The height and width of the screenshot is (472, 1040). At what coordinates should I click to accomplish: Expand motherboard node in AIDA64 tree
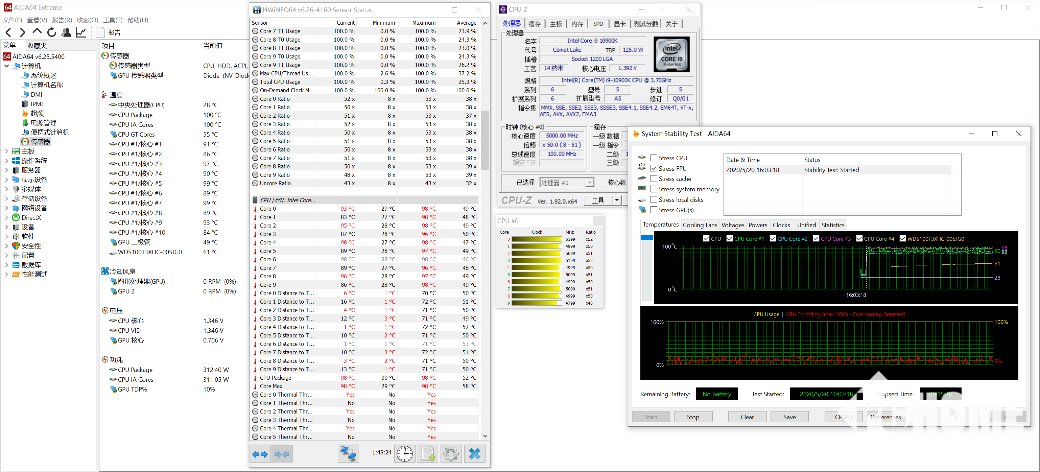[7, 152]
